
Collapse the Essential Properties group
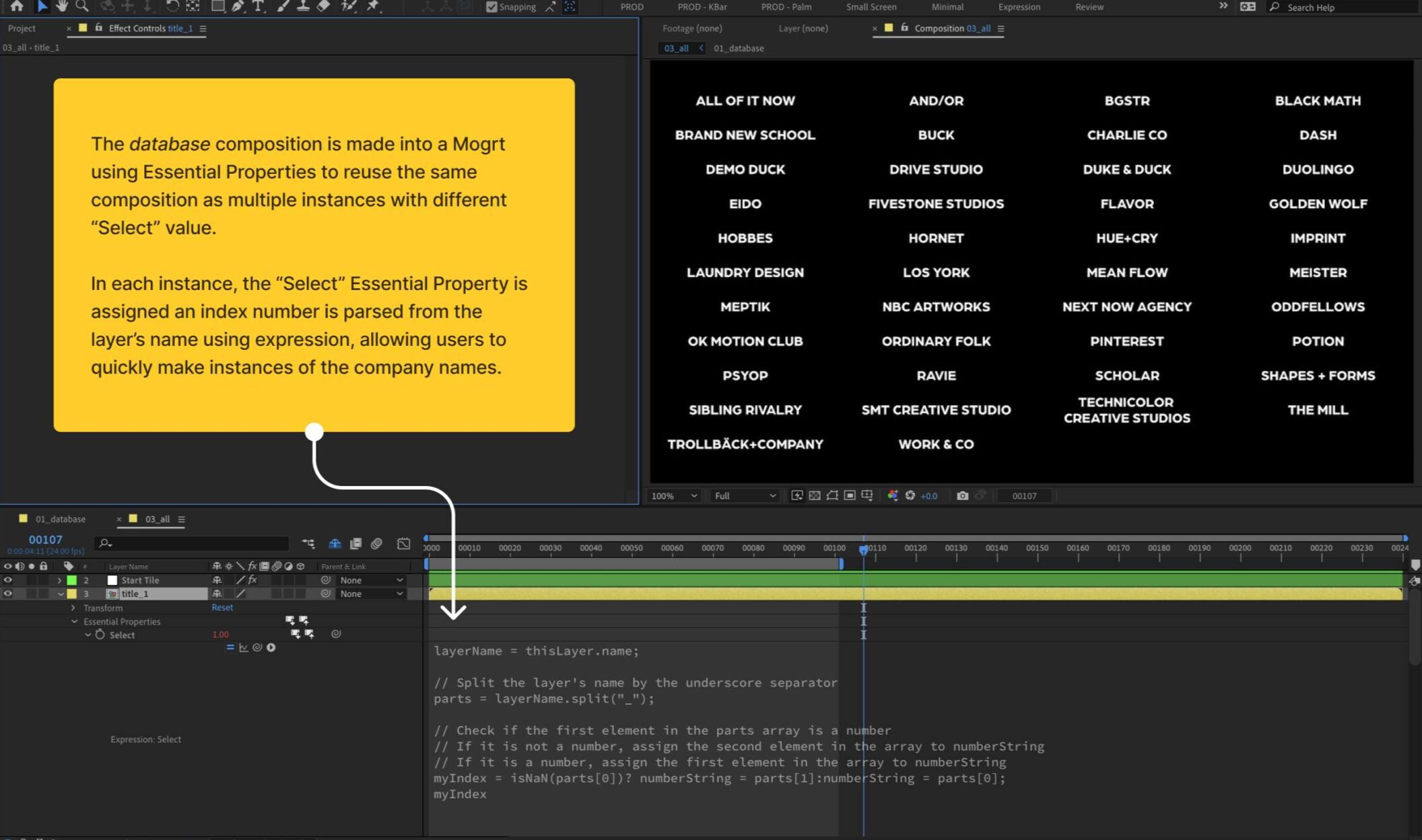(74, 621)
